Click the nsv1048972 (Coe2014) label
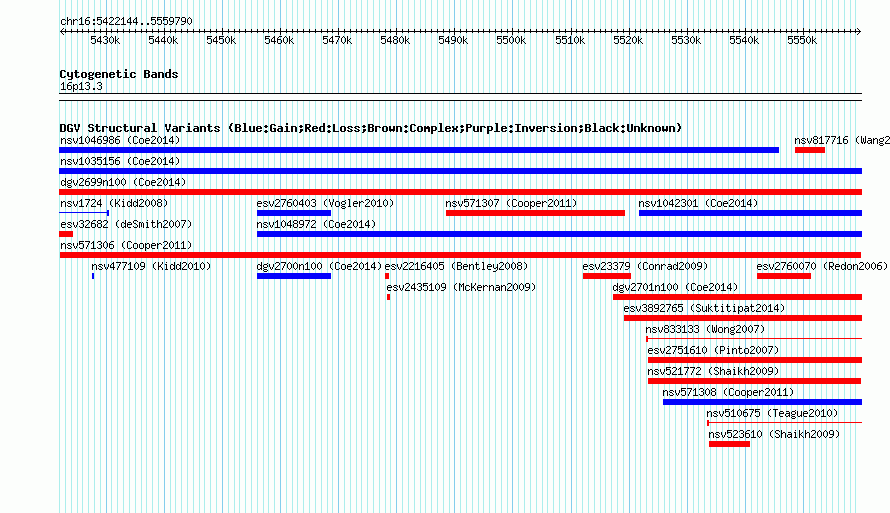 (316, 224)
